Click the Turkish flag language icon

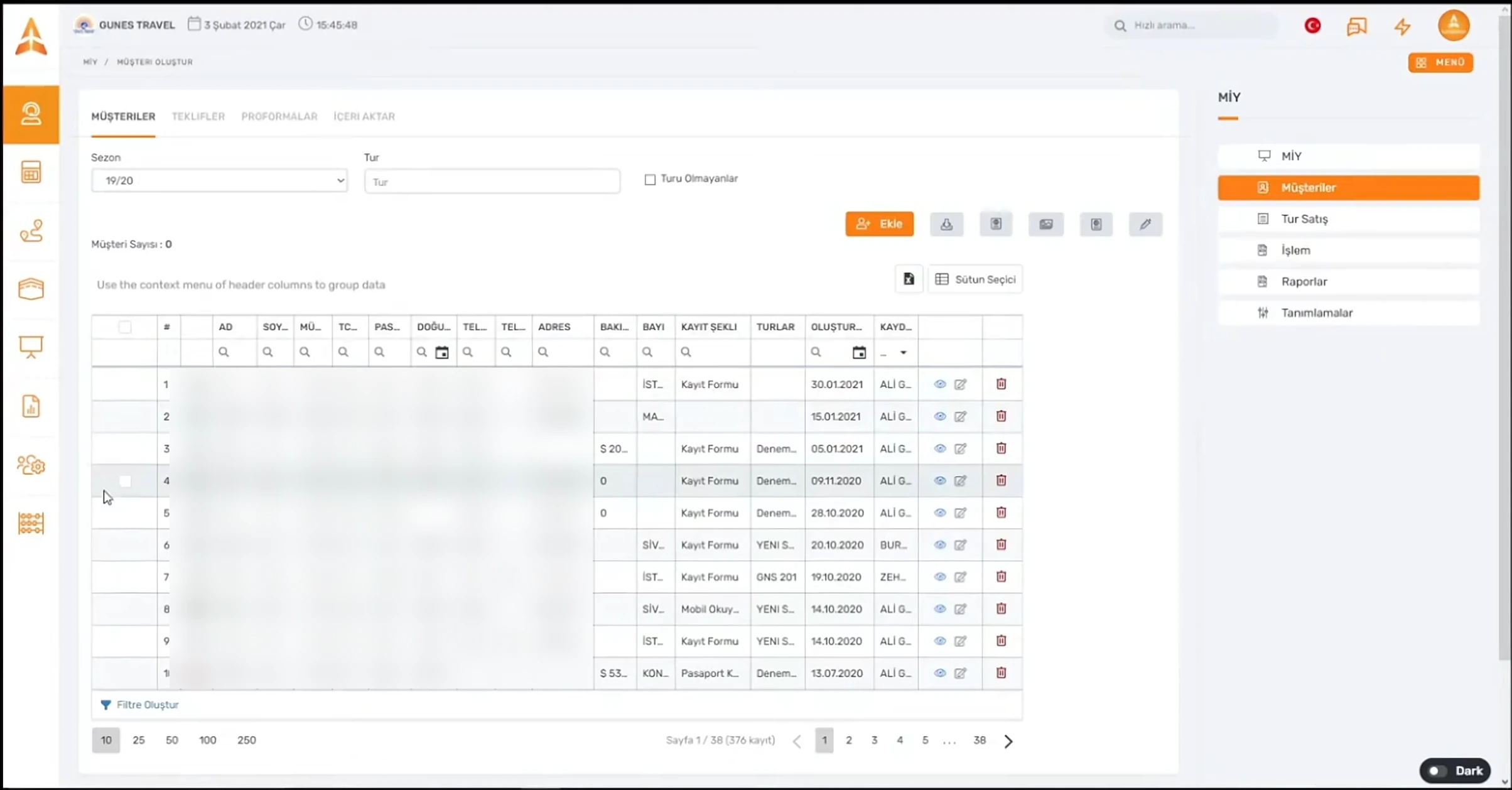pyautogui.click(x=1312, y=26)
